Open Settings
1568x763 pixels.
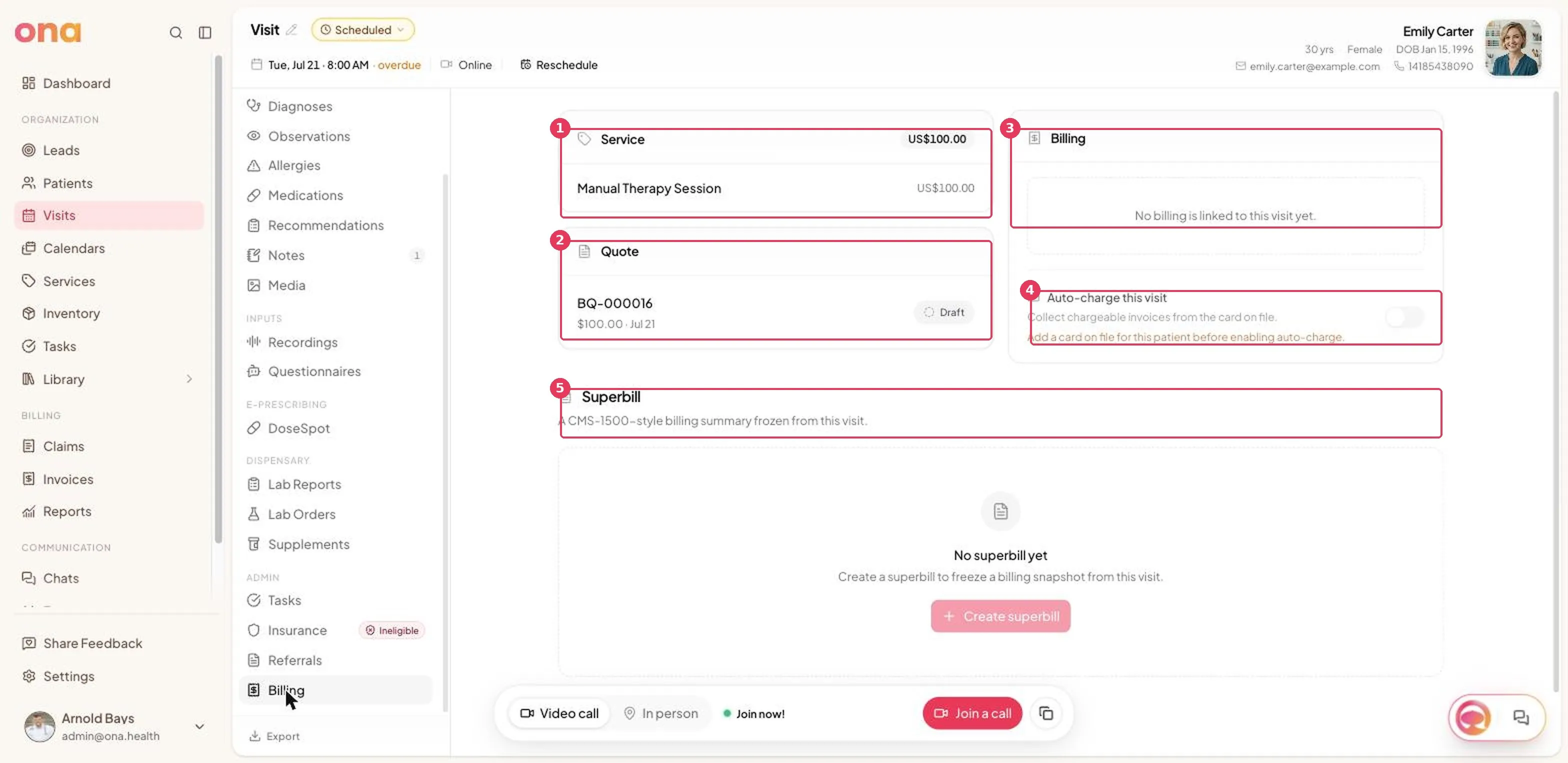point(69,676)
